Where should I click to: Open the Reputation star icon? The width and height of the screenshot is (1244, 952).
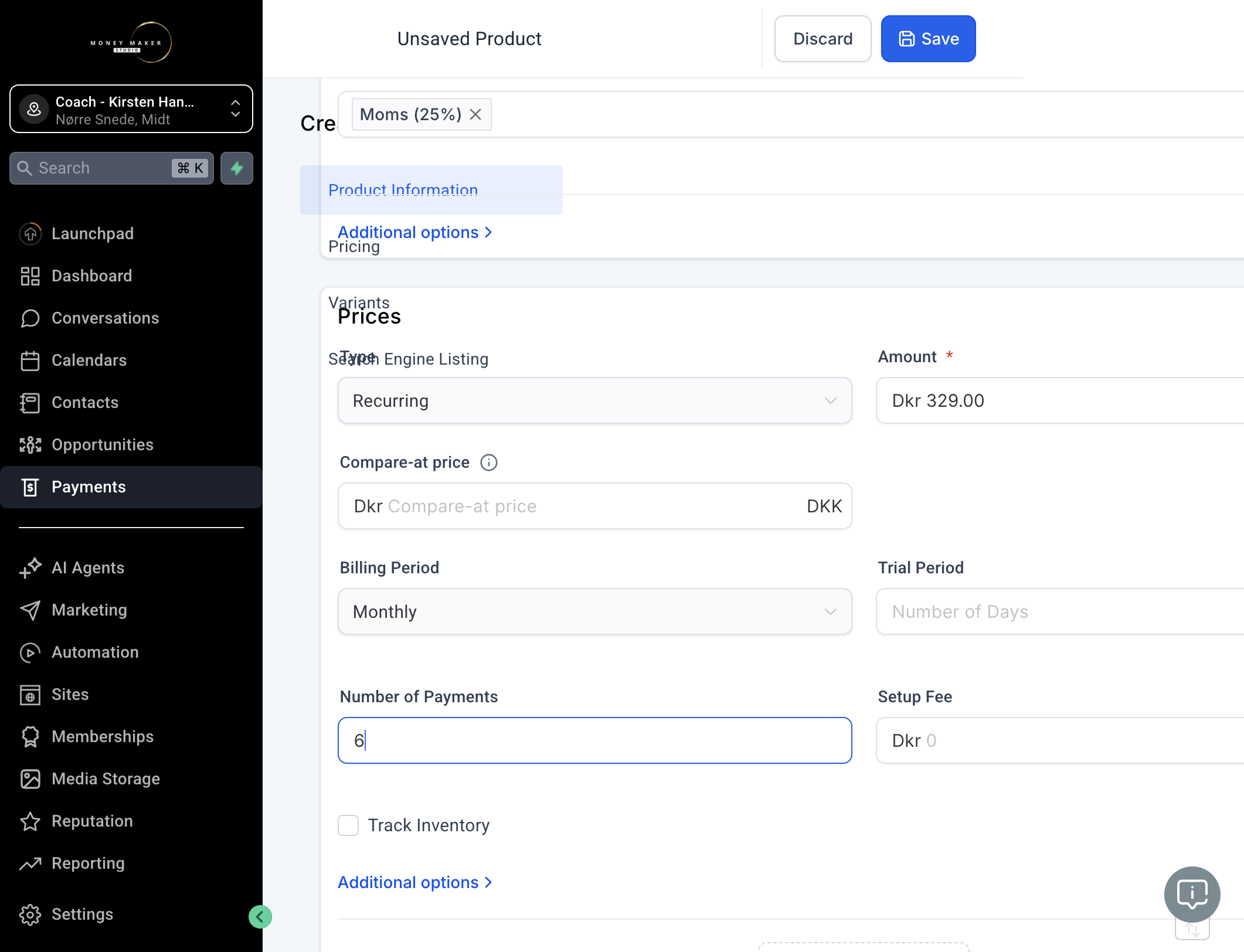click(30, 821)
